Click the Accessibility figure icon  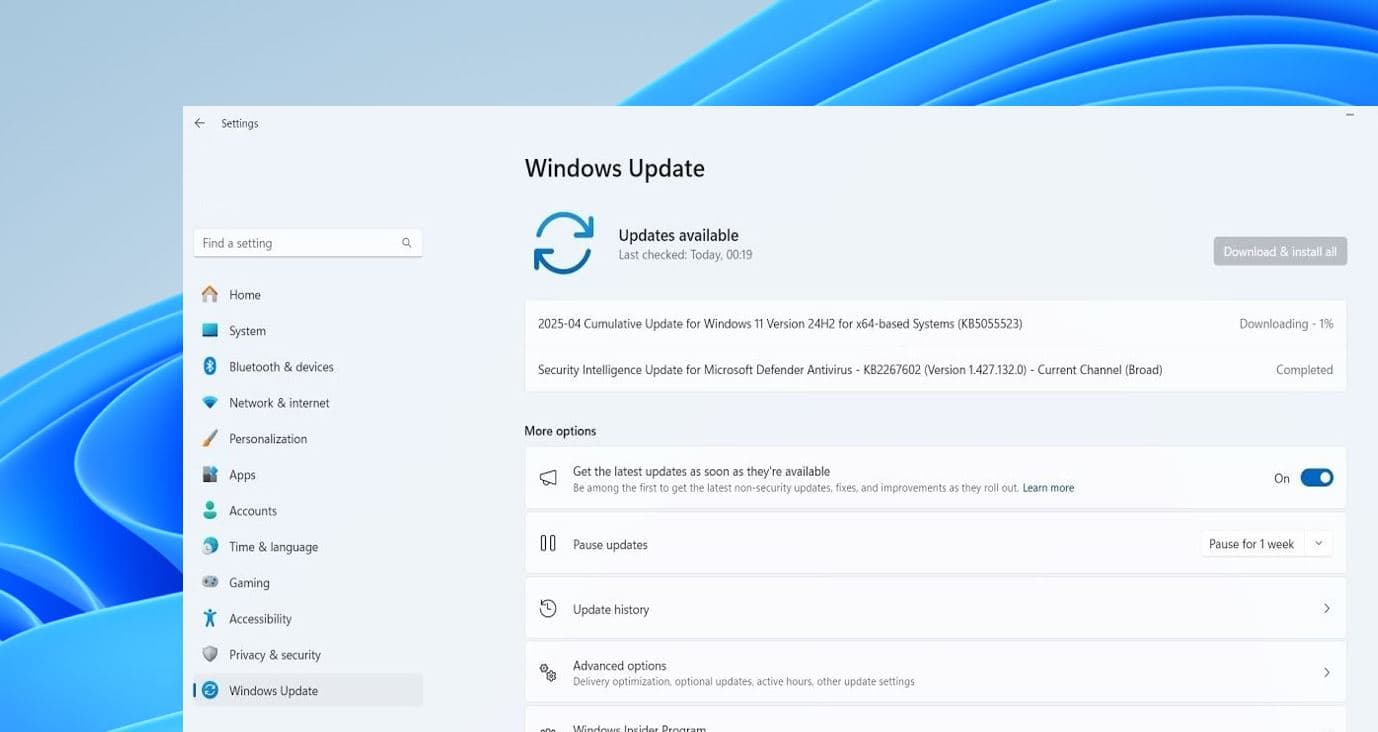point(210,618)
